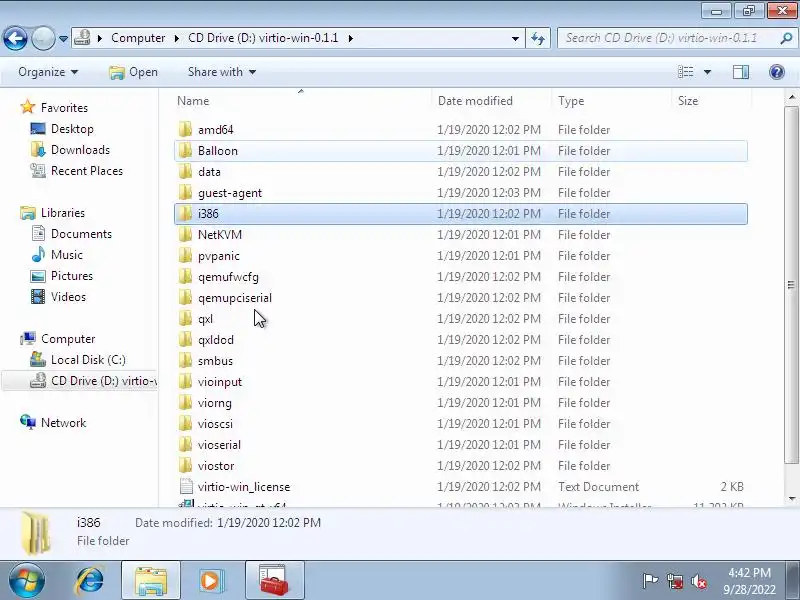Click the red toolbox taskbar icon
Screen dimensions: 800x600
click(x=274, y=580)
